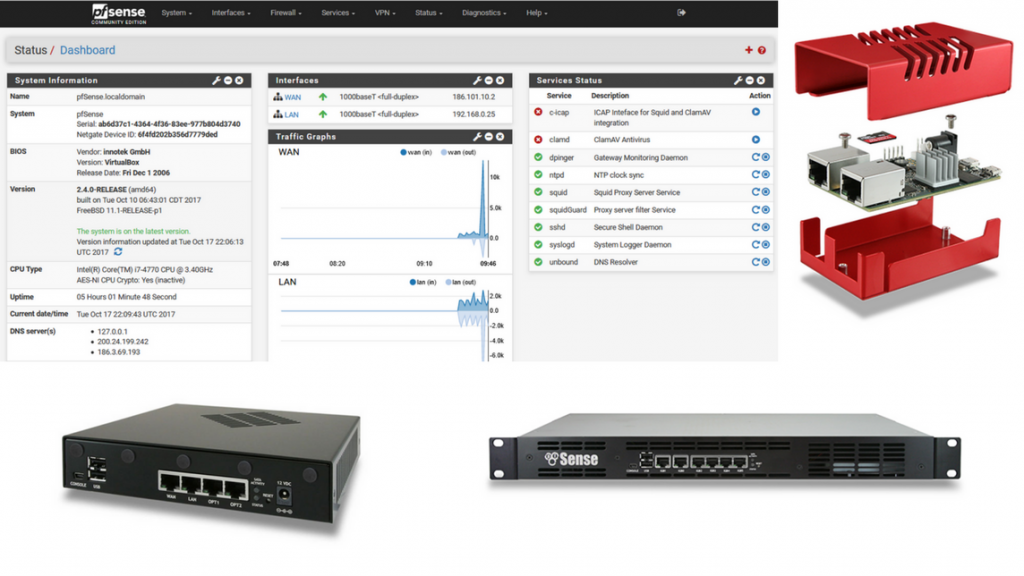Start the c-icap service
The image size is (1024, 576).
[756, 112]
